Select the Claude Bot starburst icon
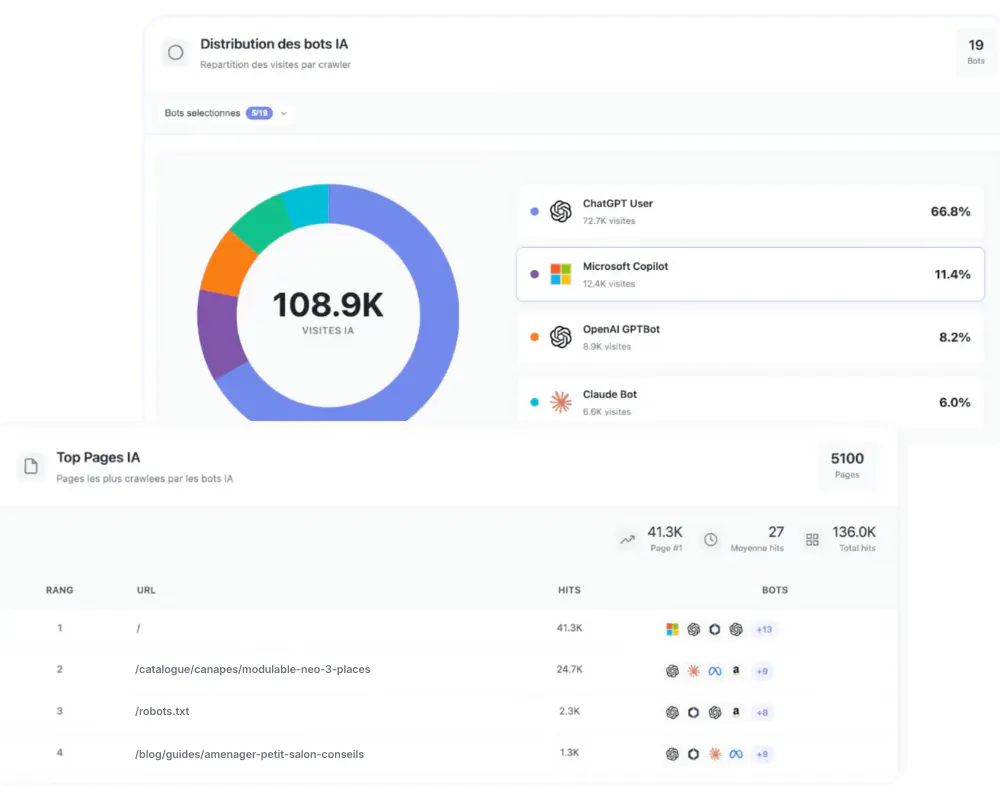The image size is (1000, 800). coord(559,401)
